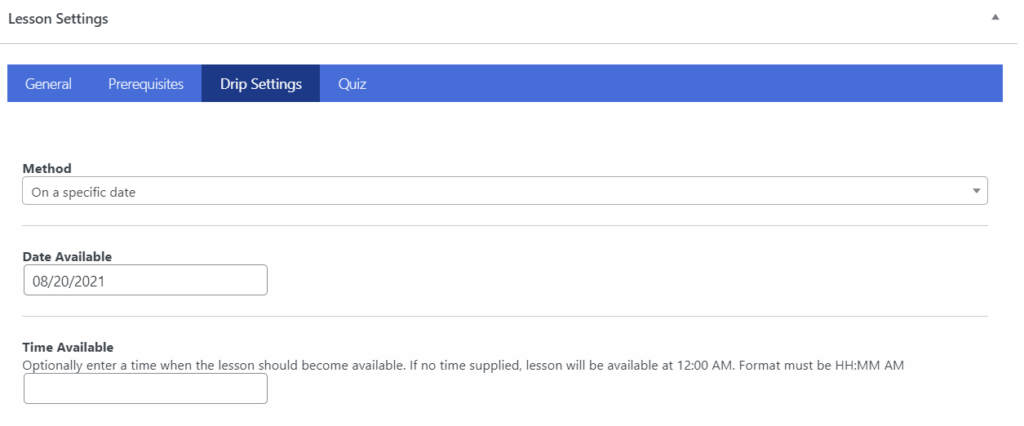Click the Method field label

tap(47, 169)
